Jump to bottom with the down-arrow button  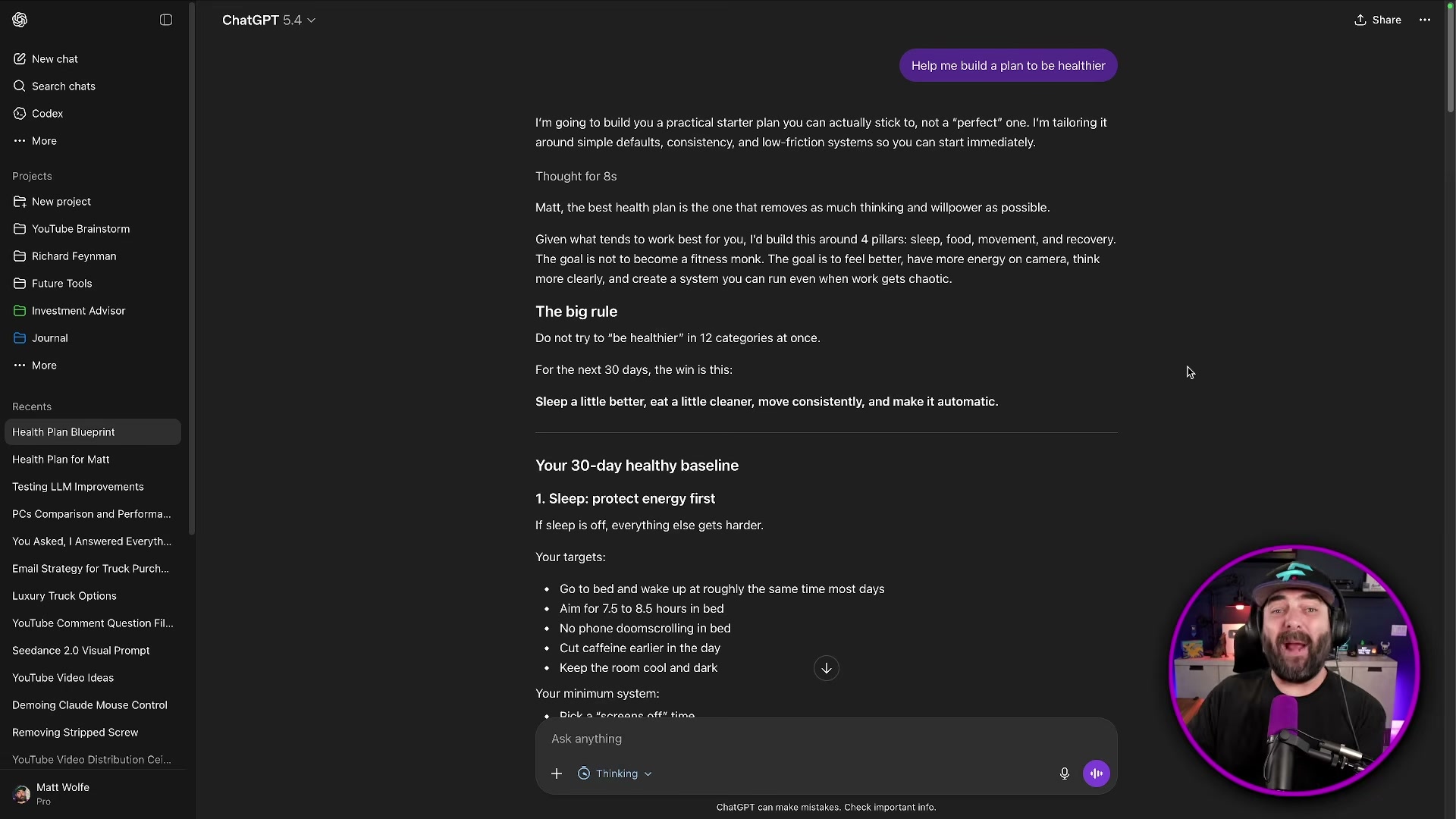pyautogui.click(x=827, y=668)
